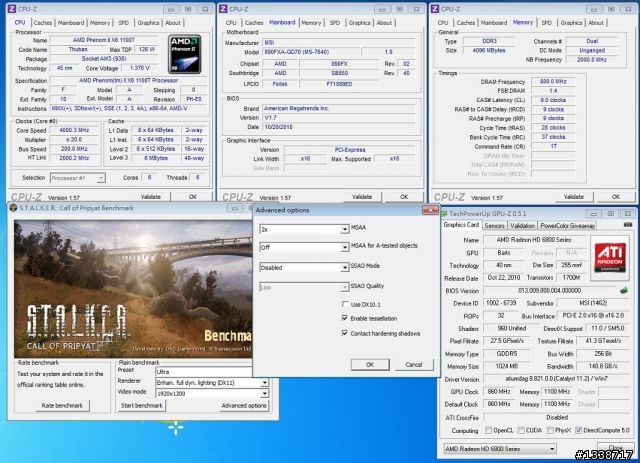Open the SPD tab in the CPU-Z Memory window

[x=547, y=23]
